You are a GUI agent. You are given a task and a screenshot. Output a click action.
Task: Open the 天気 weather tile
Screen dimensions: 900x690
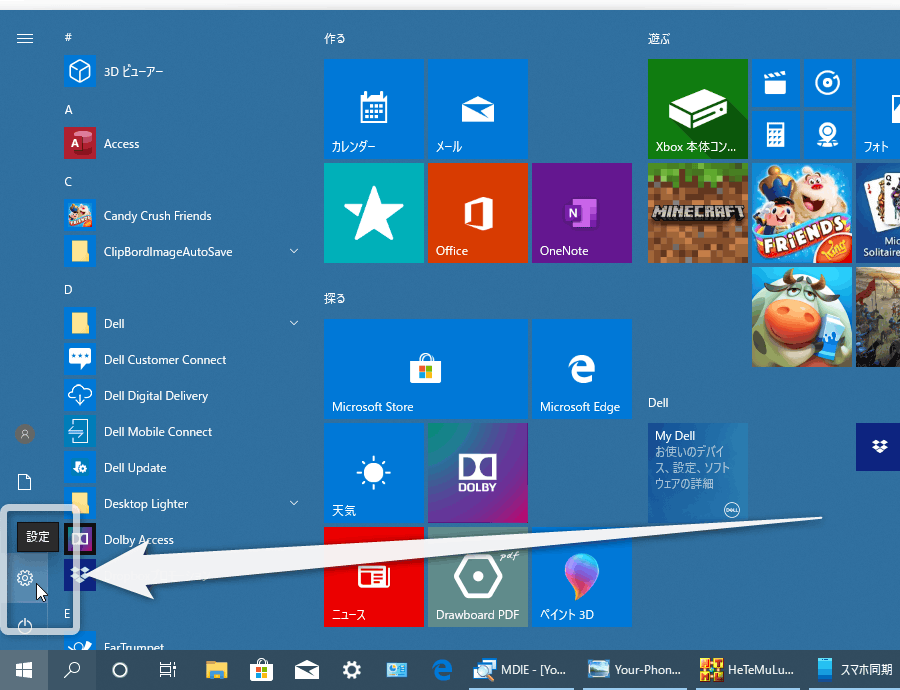[374, 473]
